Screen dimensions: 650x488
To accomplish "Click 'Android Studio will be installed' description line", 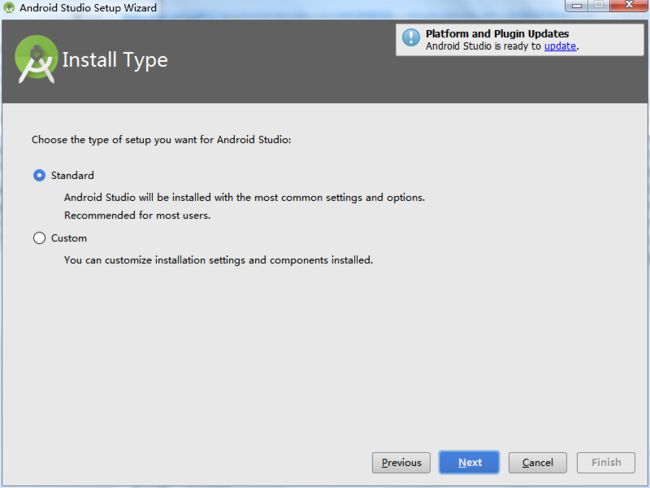I will tap(245, 197).
